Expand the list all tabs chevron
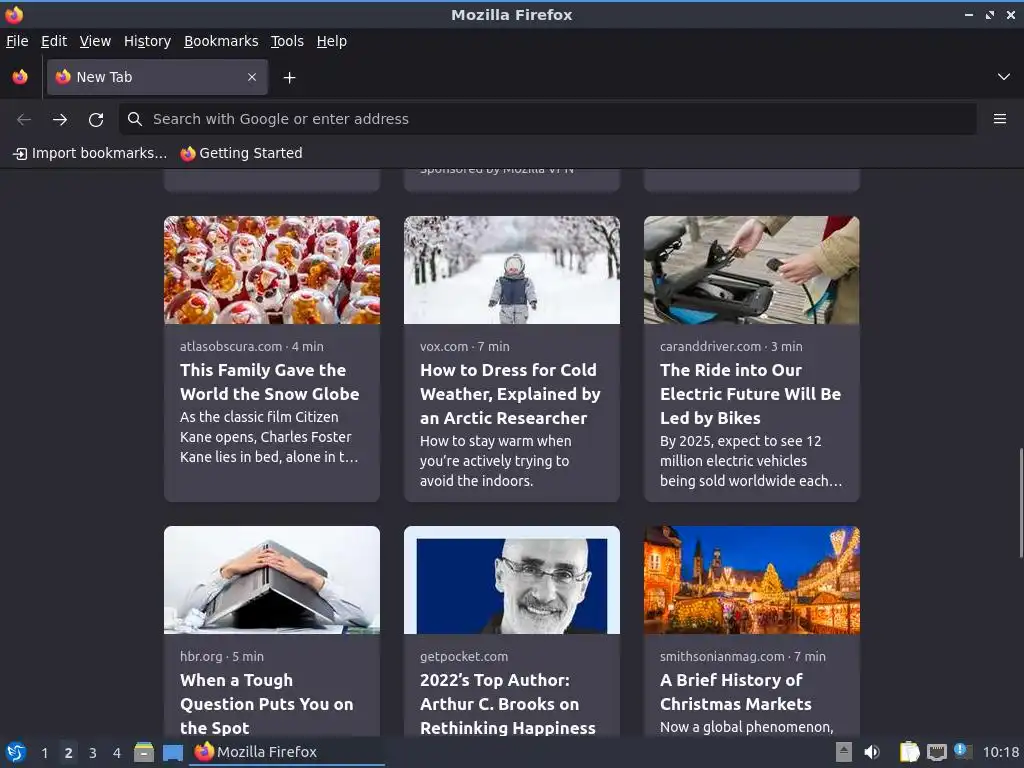The height and width of the screenshot is (768, 1024). click(1004, 77)
